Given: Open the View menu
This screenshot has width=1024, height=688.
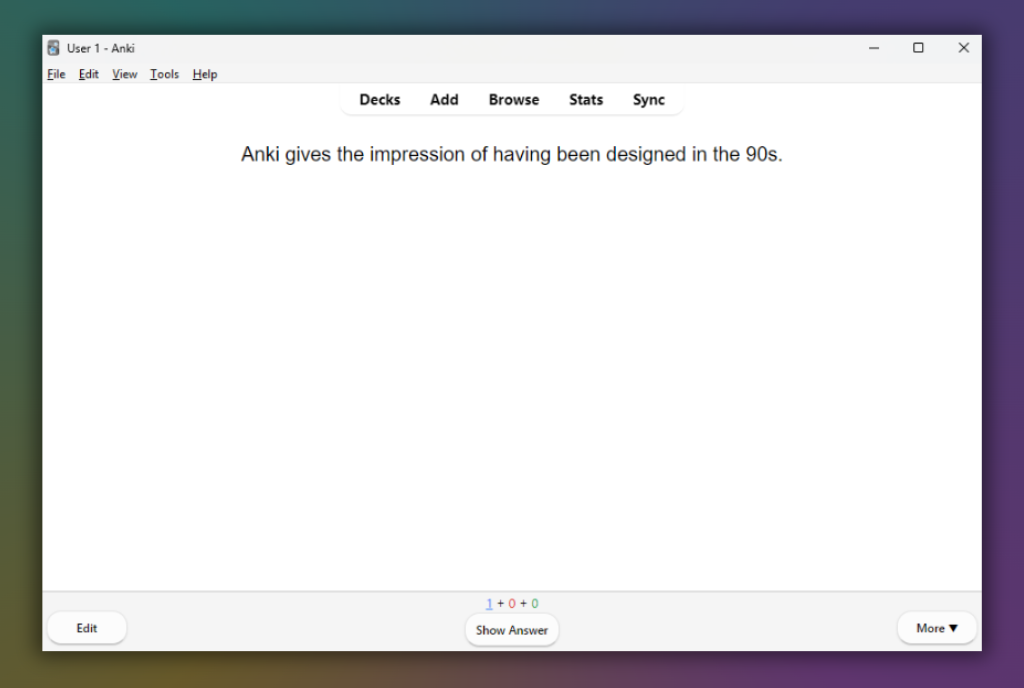Looking at the screenshot, I should pos(123,73).
